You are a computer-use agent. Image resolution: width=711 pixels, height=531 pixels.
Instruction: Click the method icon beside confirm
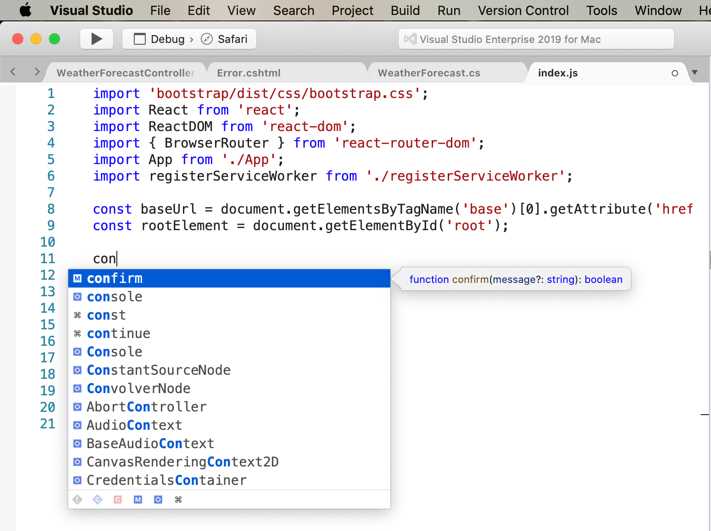(78, 278)
